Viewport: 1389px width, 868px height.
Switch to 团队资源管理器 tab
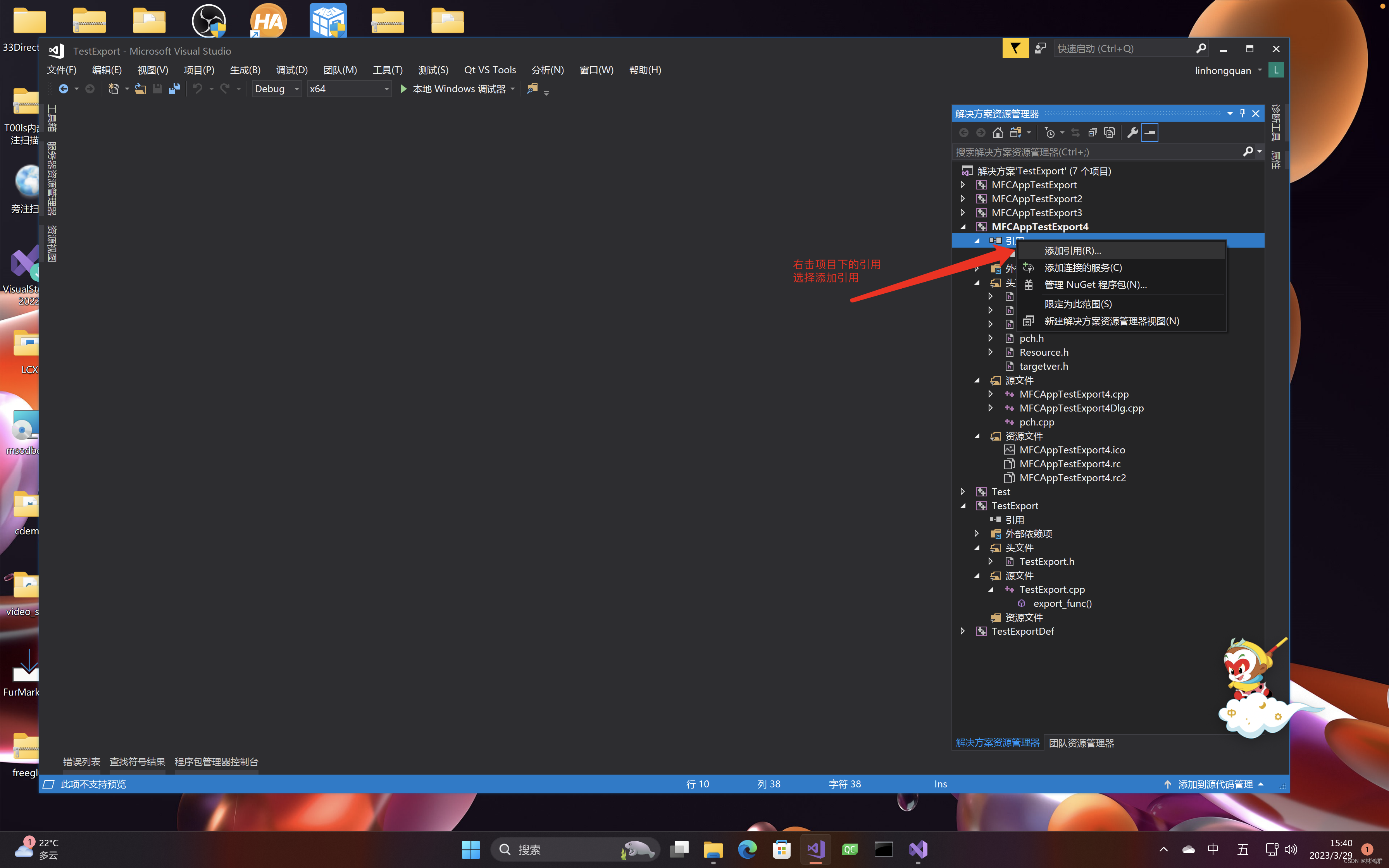1081,743
